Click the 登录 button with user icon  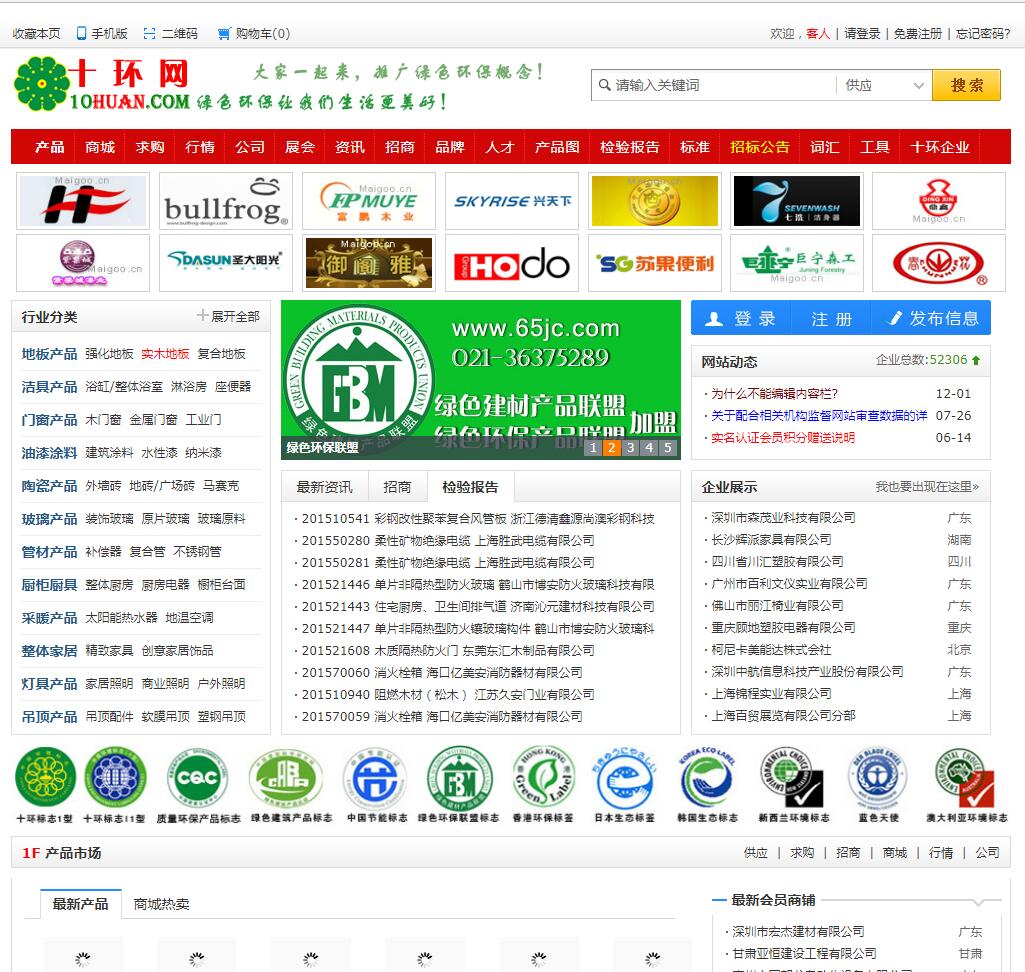click(741, 318)
